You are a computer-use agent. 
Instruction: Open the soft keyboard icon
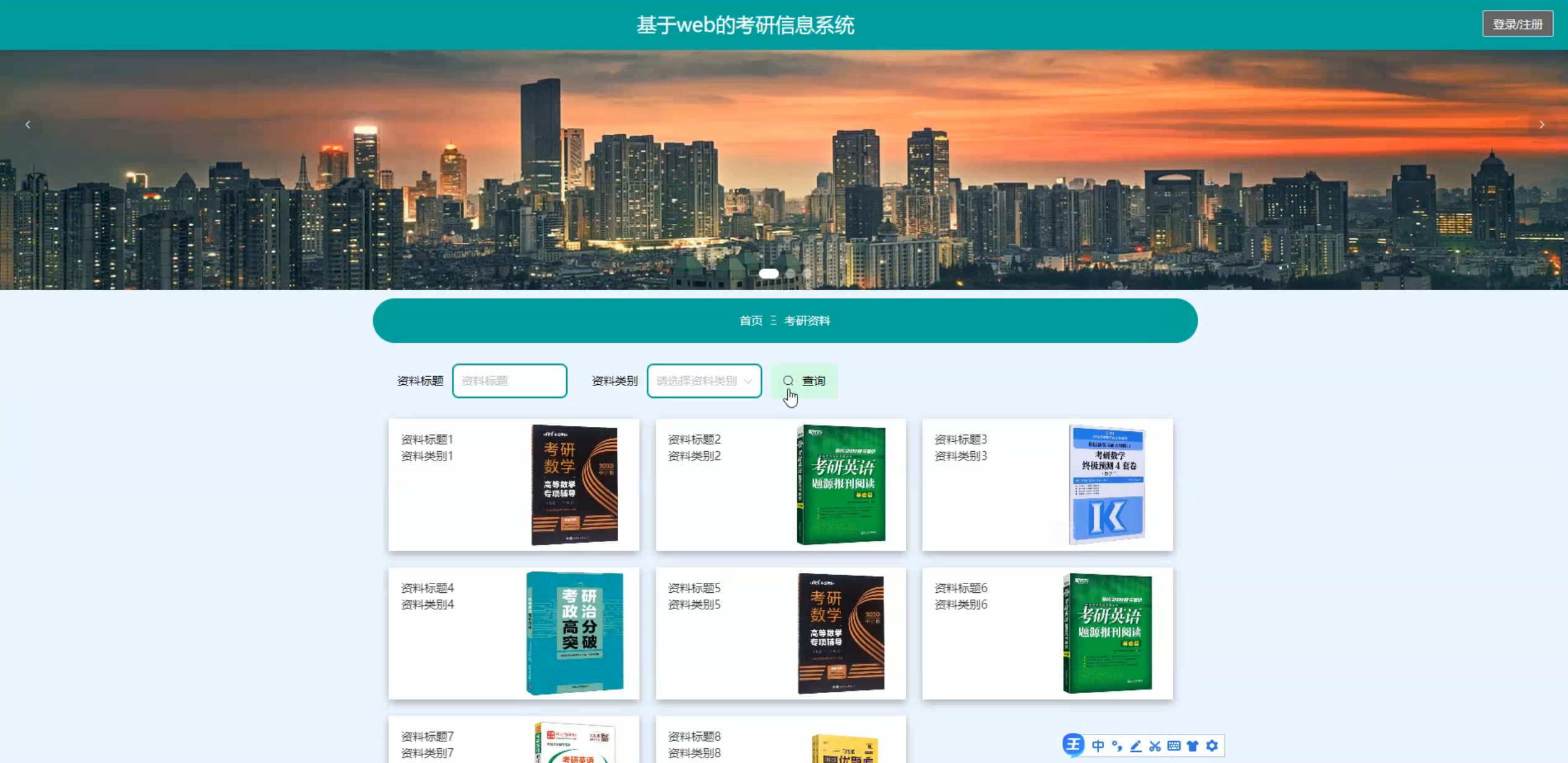(x=1174, y=746)
